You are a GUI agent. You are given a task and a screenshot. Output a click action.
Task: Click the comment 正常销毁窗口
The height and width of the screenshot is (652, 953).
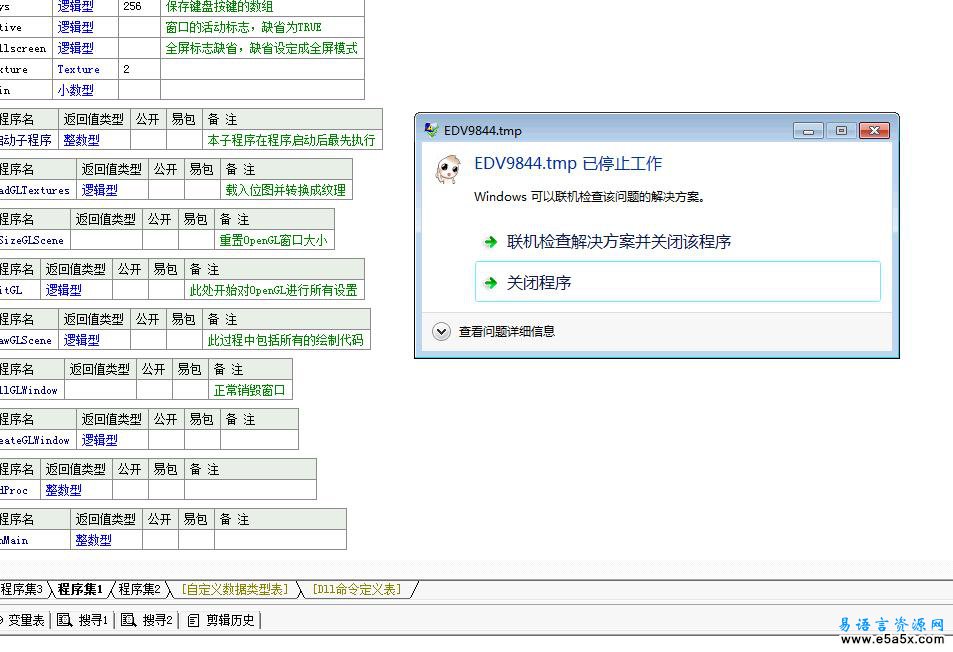click(249, 390)
